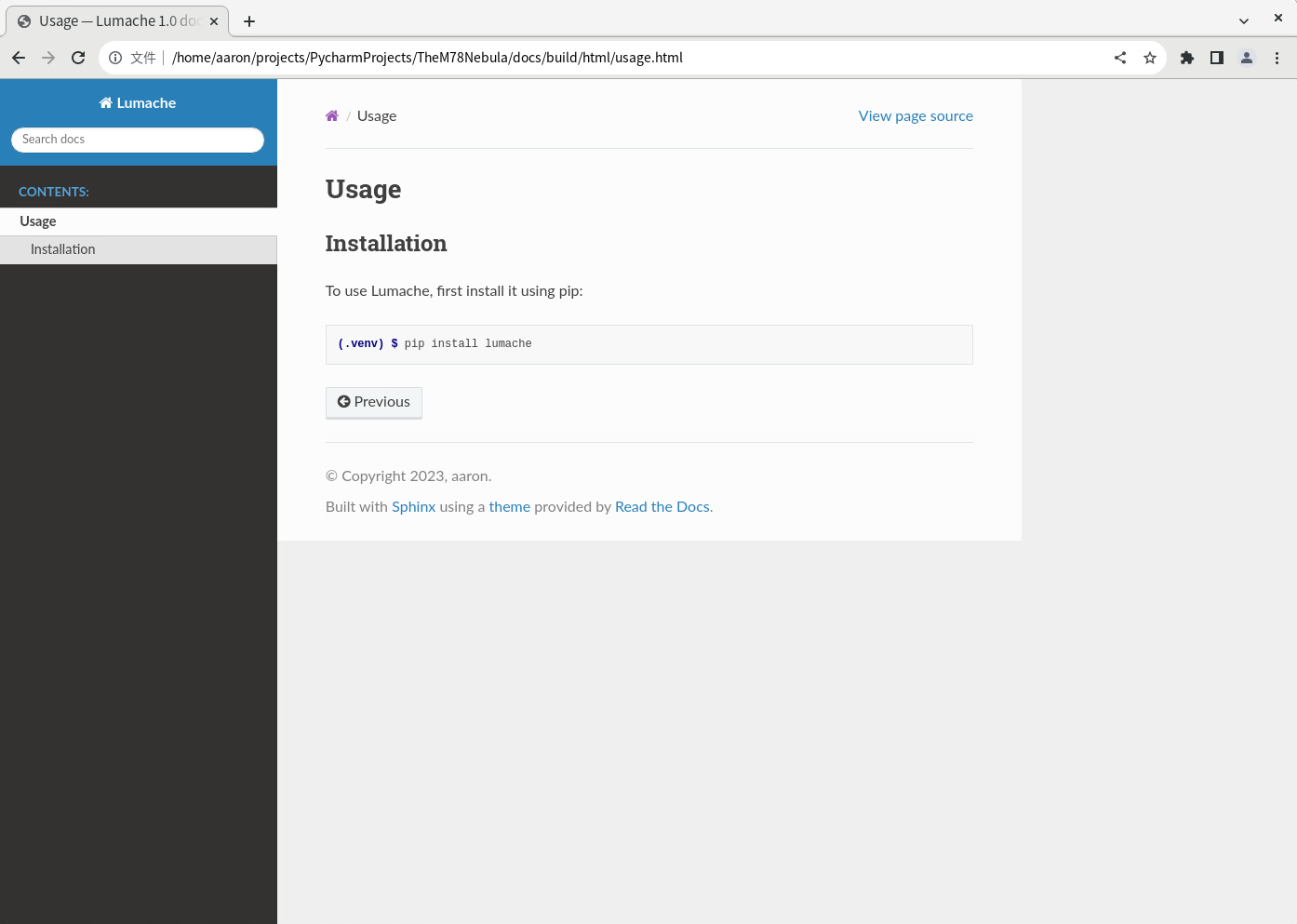
Task: Close the Usage — Lumache tab
Action: [214, 21]
